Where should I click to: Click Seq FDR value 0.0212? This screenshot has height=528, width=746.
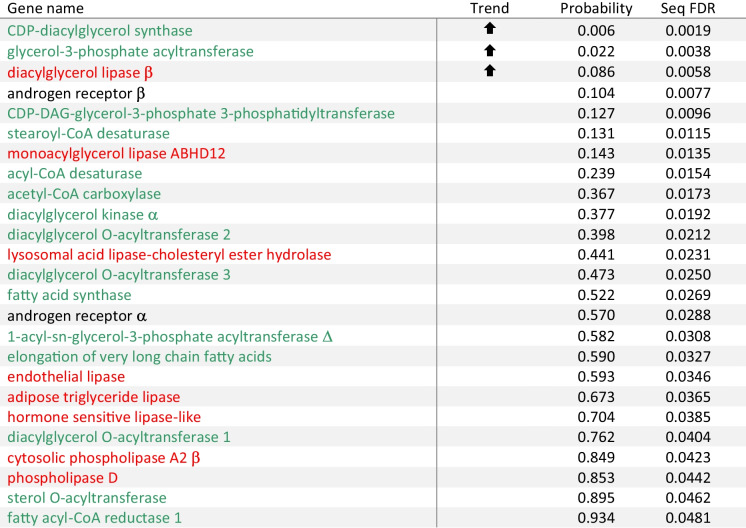coord(688,235)
